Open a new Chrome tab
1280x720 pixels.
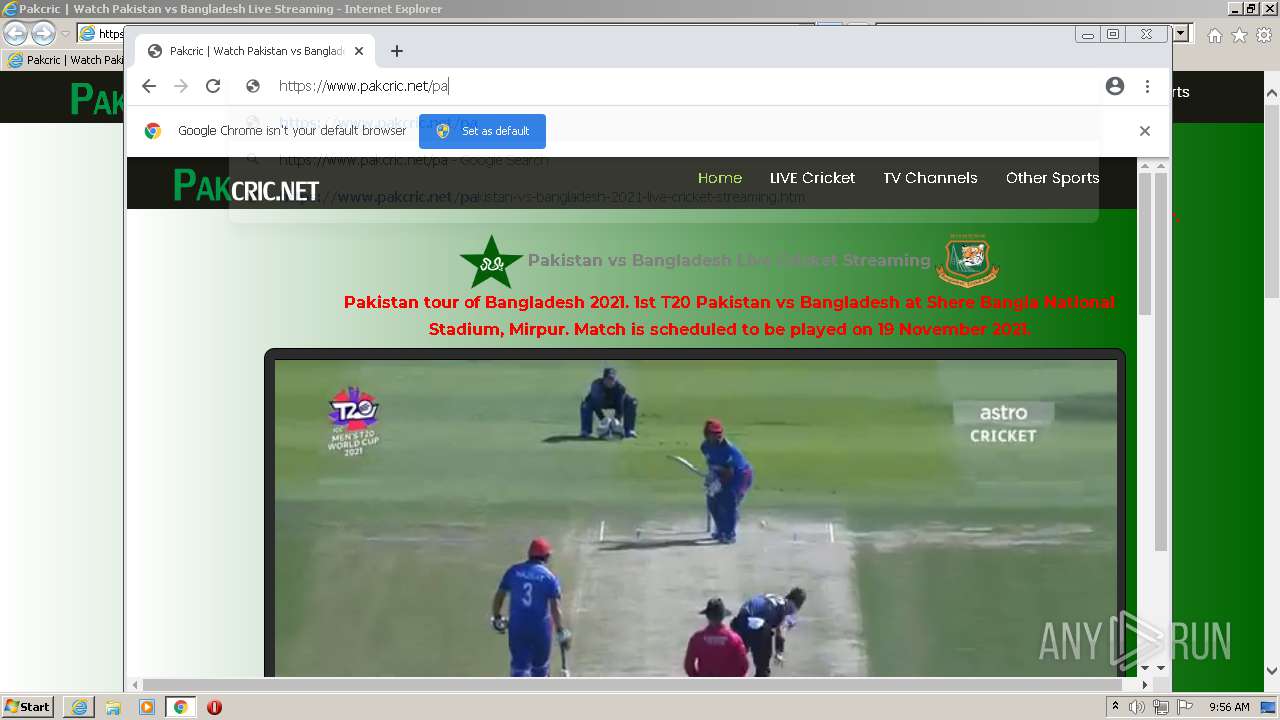[397, 51]
